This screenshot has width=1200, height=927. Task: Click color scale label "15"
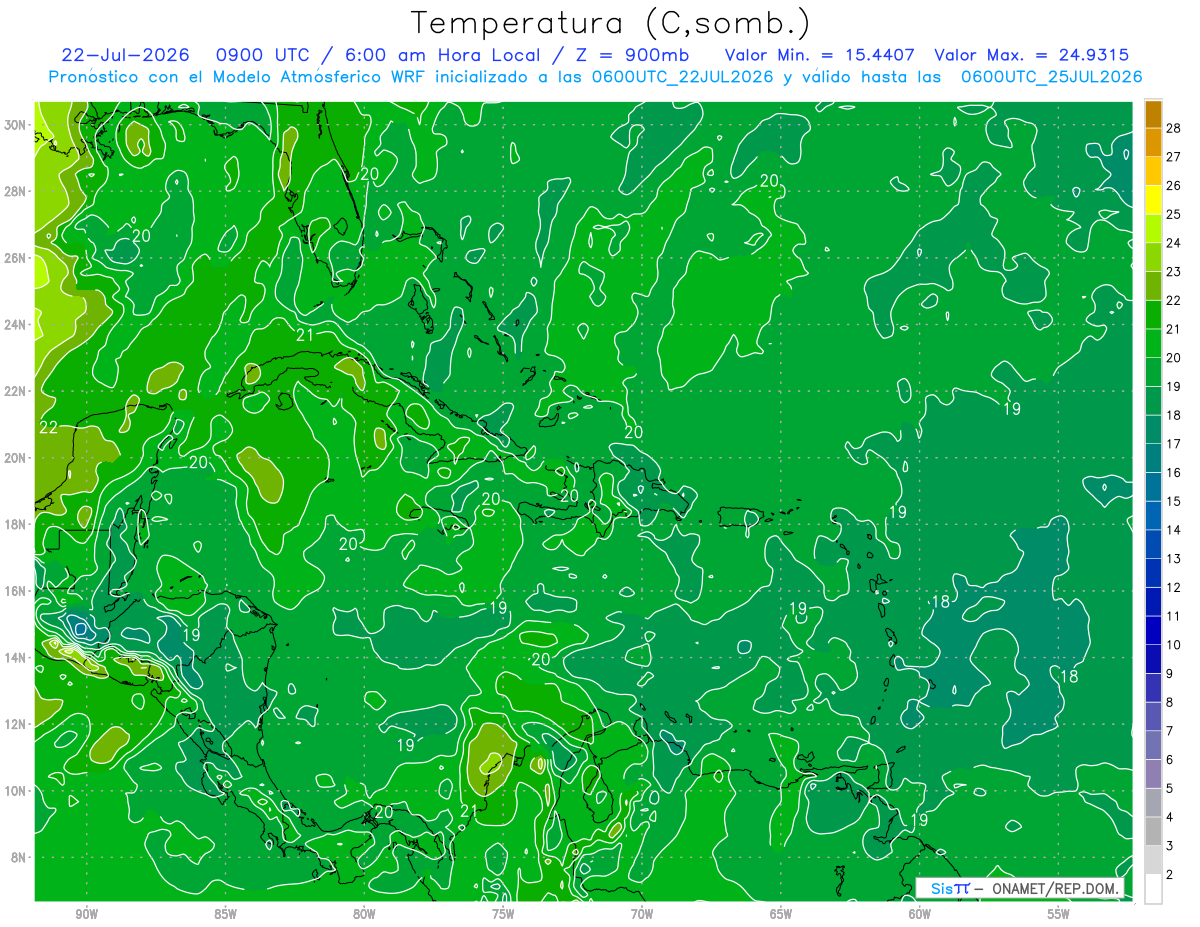[x=1174, y=501]
